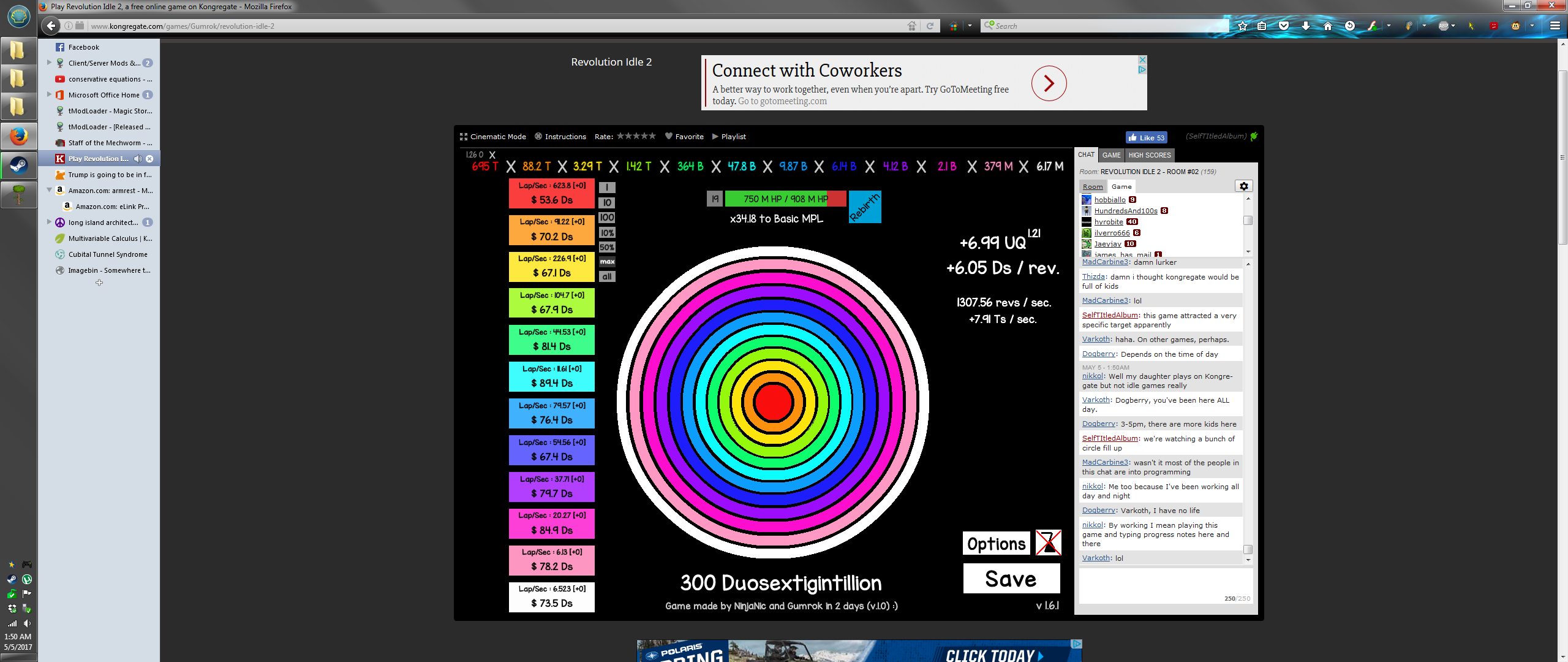Click the Flash plugin toolbar icon

coord(1373,26)
